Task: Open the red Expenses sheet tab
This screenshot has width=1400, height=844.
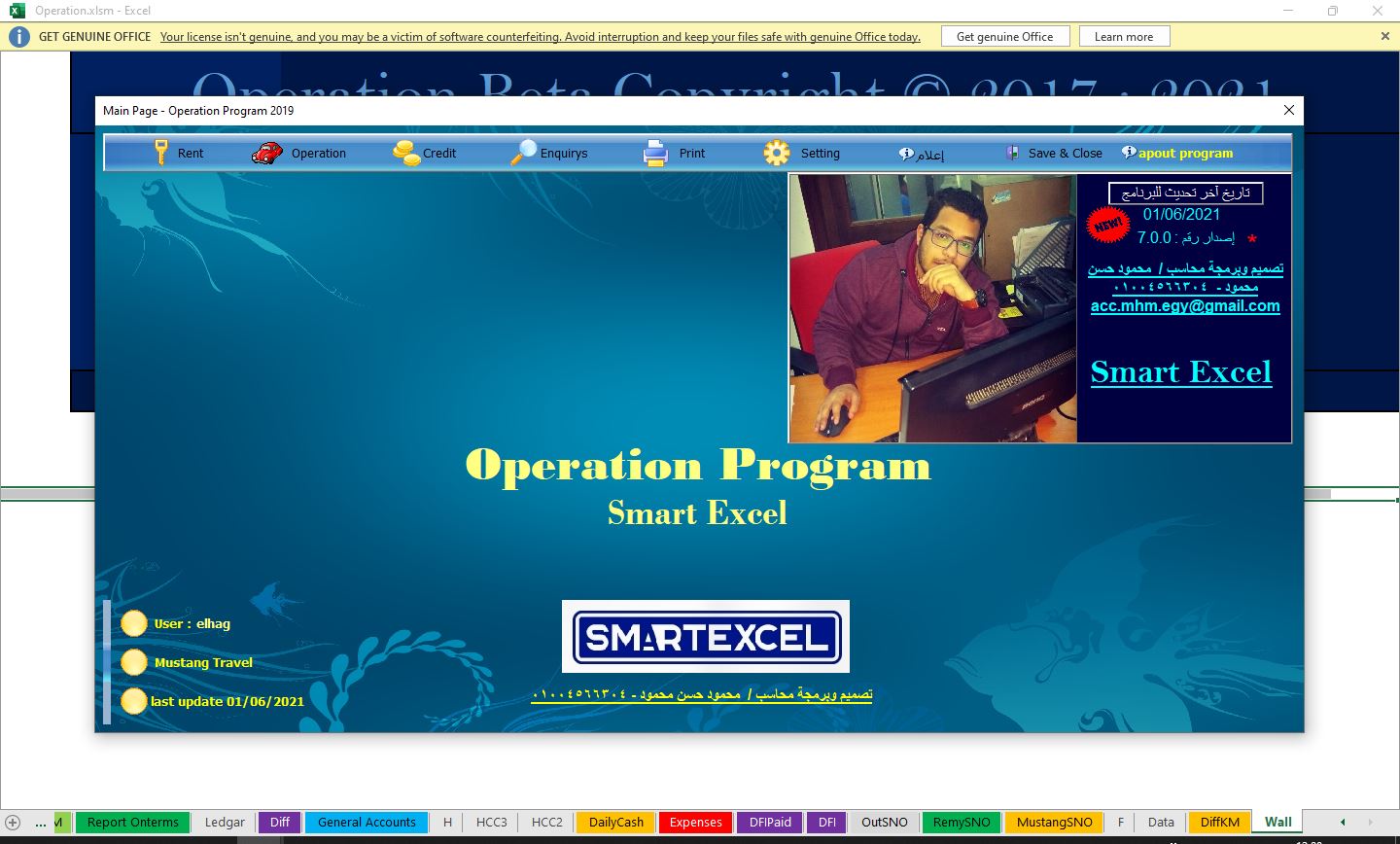Action: pos(696,823)
